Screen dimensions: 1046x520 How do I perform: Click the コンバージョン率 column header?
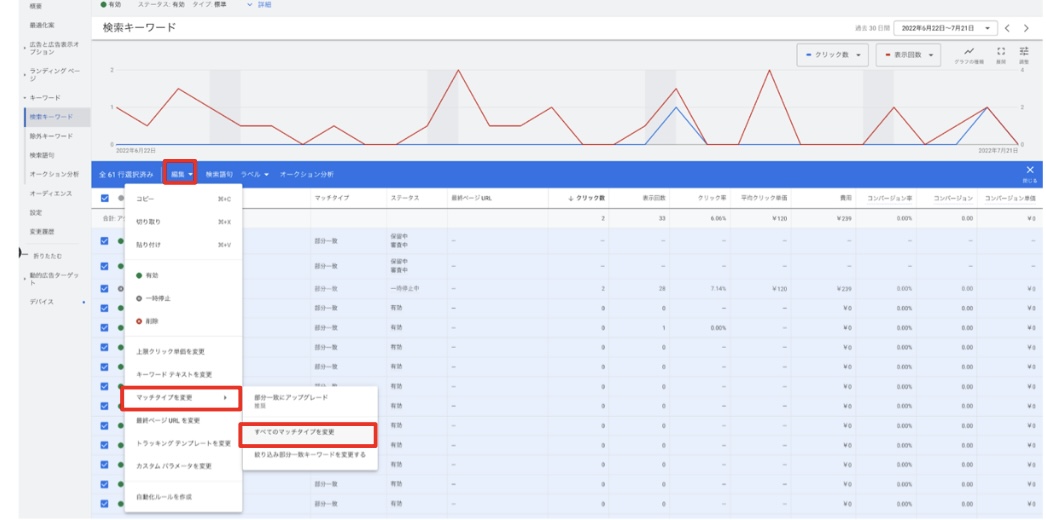tap(889, 198)
